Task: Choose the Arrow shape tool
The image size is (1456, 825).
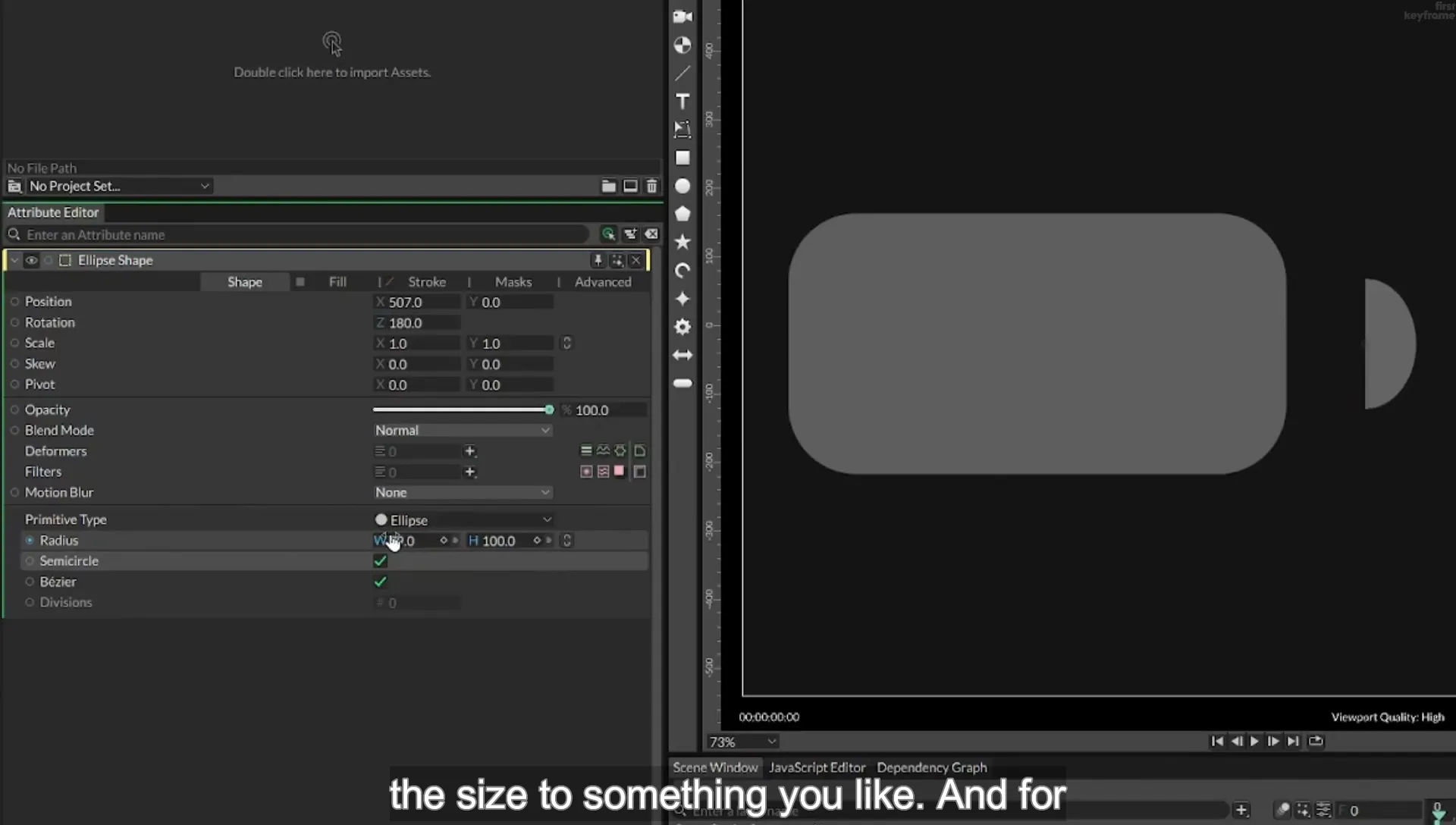Action: [682, 355]
